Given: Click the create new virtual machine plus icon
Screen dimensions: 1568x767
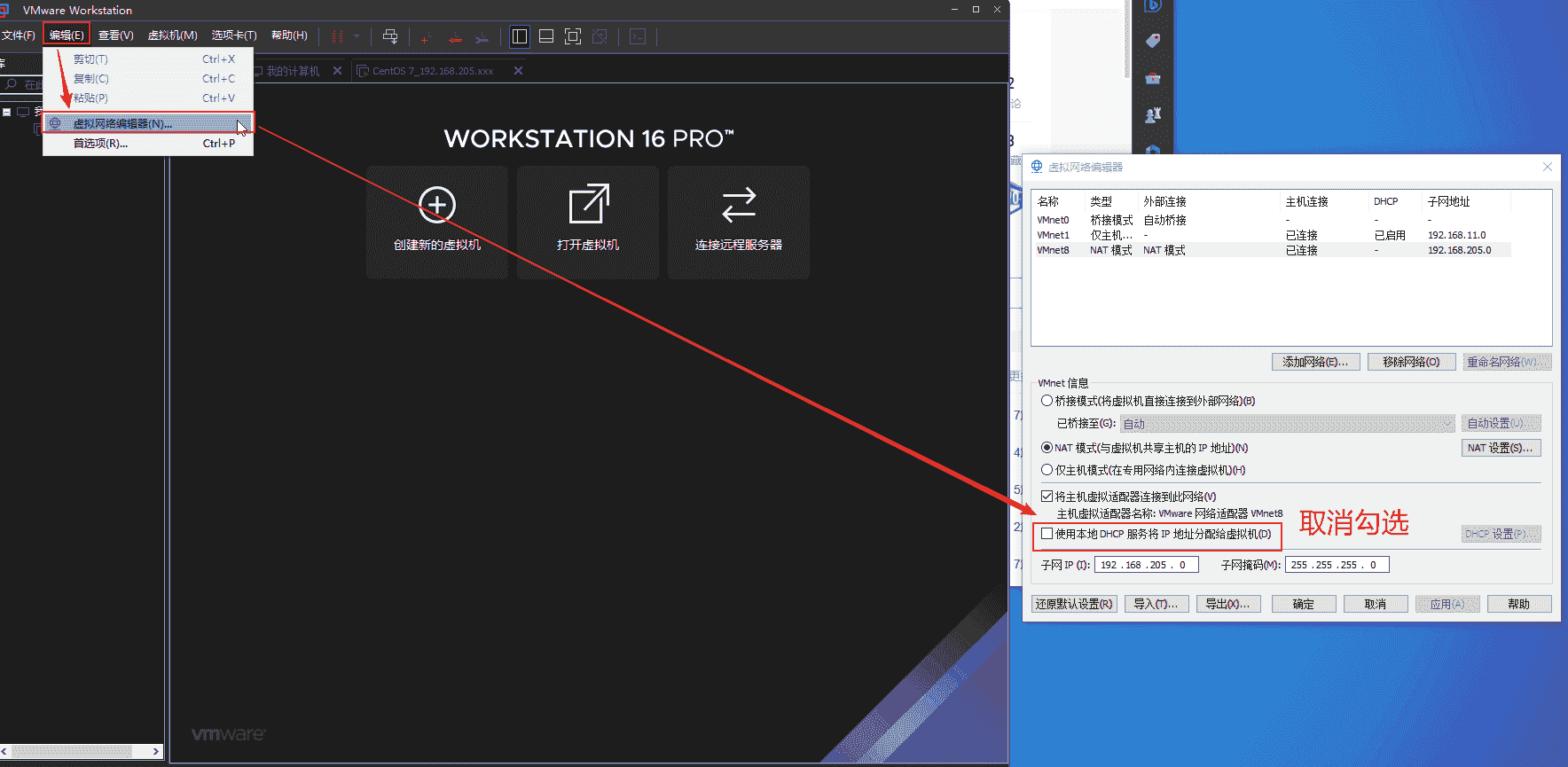Looking at the screenshot, I should (x=436, y=205).
